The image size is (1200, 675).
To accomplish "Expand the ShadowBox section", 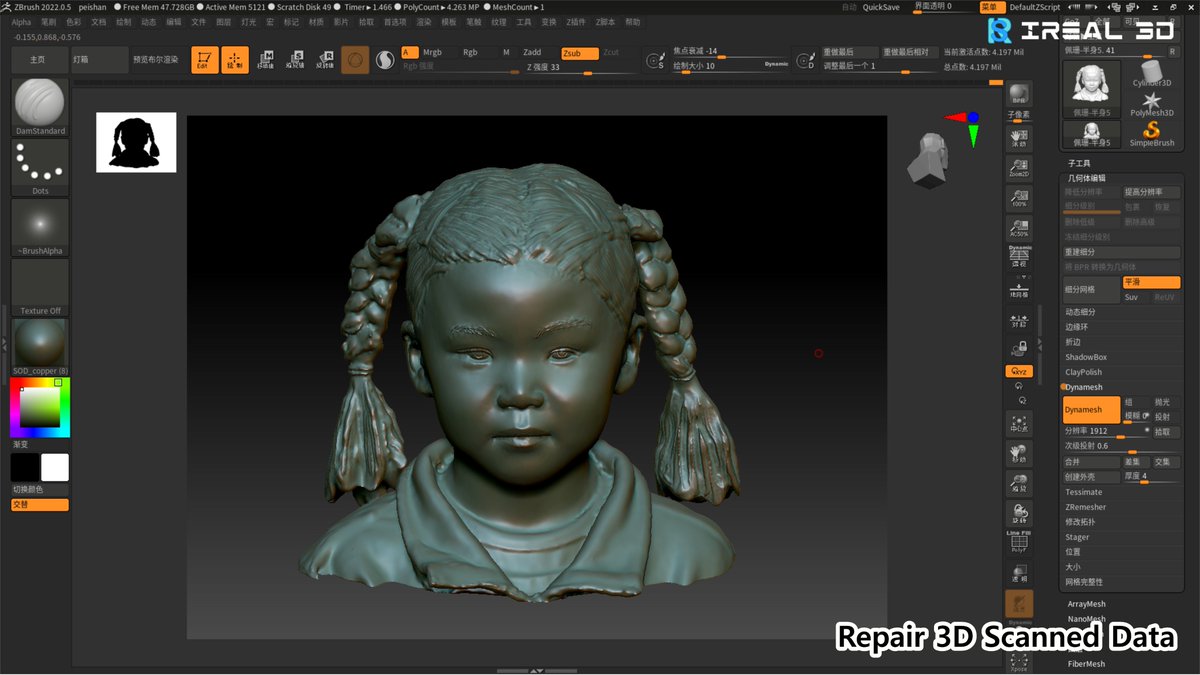I will 1086,357.
